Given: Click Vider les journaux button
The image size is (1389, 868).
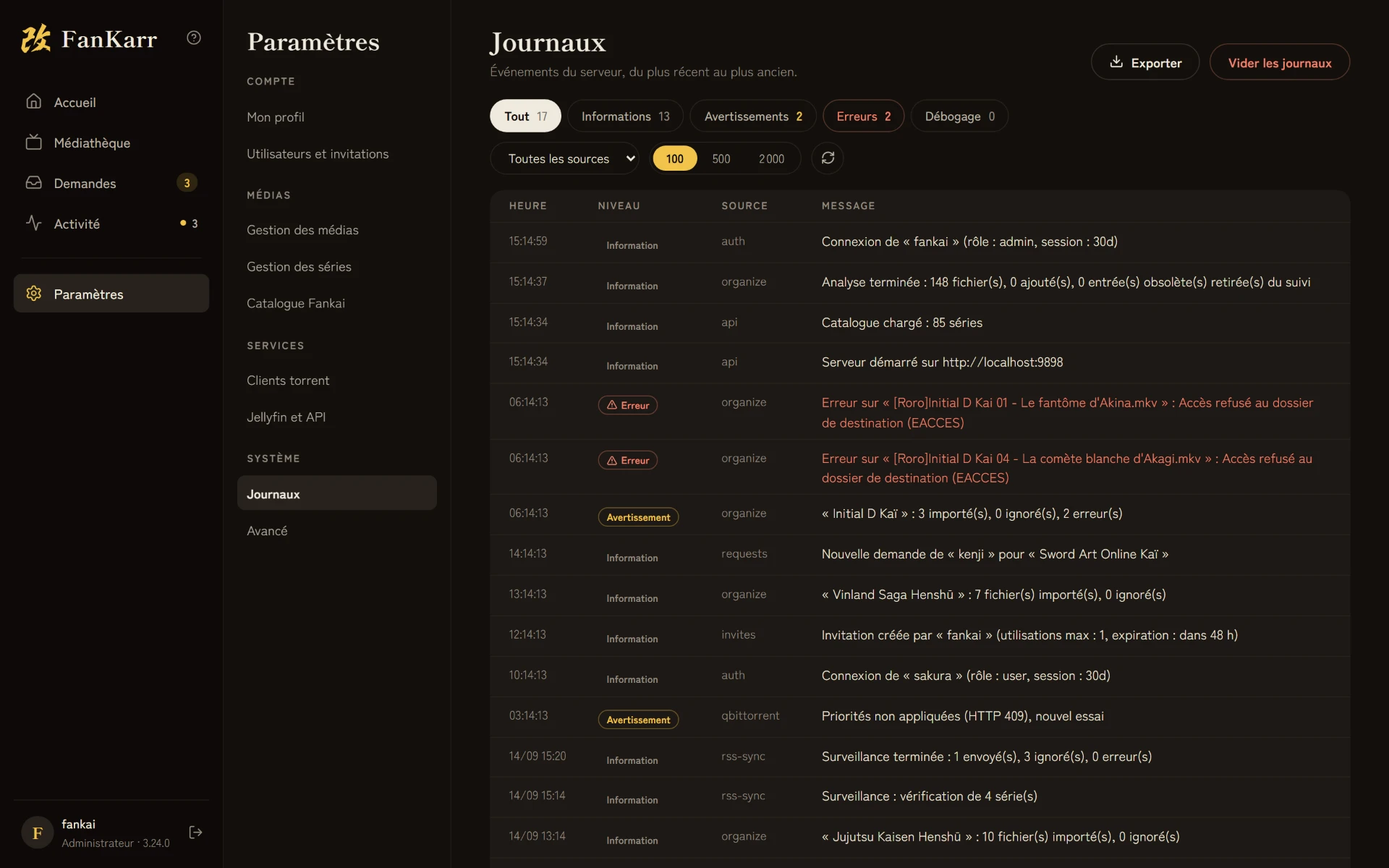Looking at the screenshot, I should pyautogui.click(x=1280, y=62).
